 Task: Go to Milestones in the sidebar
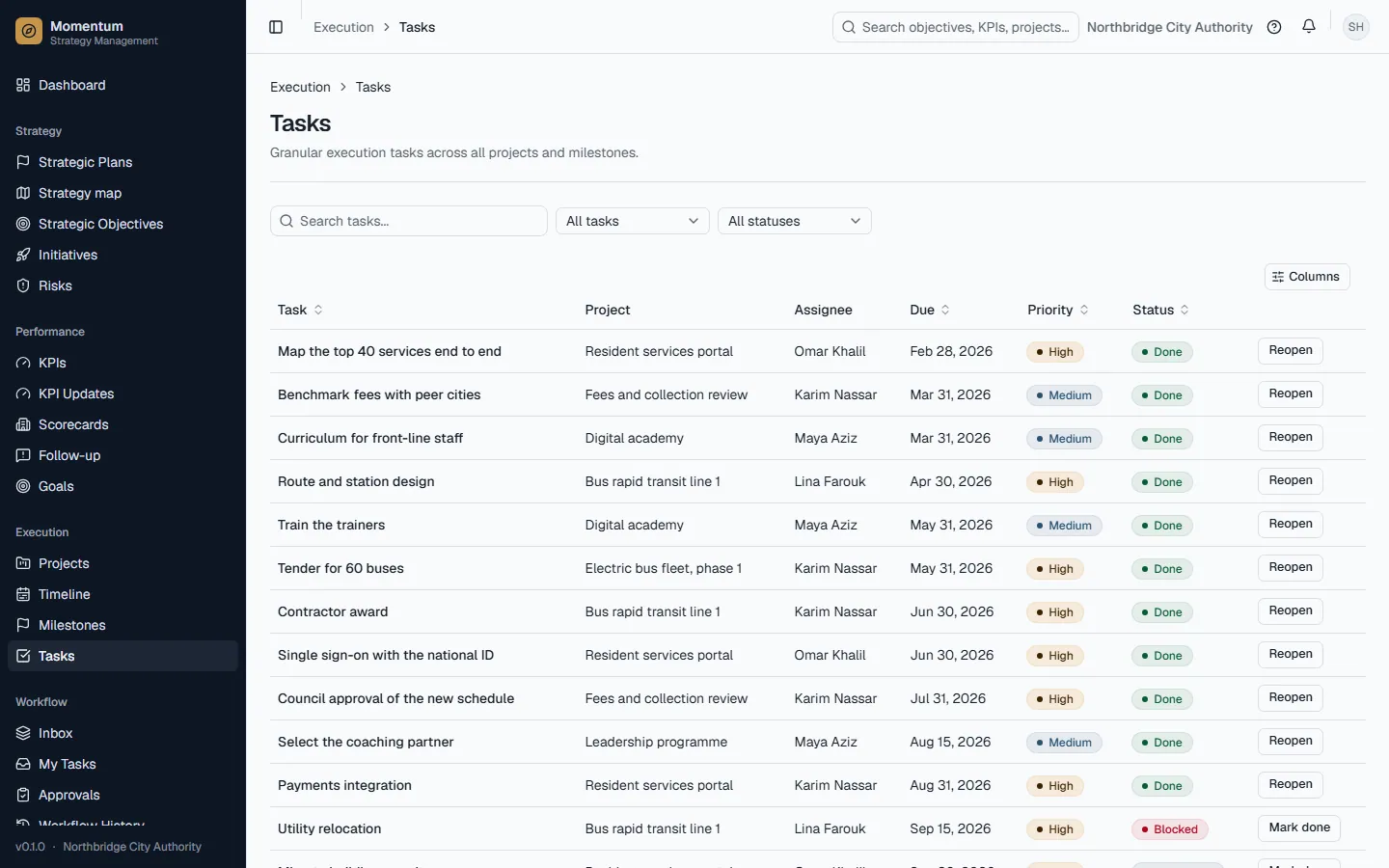[123, 625]
